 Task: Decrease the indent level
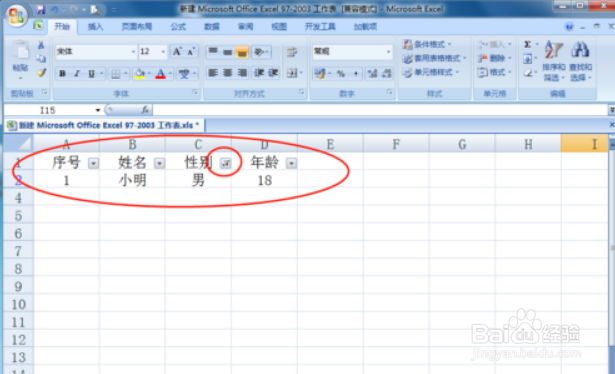[x=258, y=73]
